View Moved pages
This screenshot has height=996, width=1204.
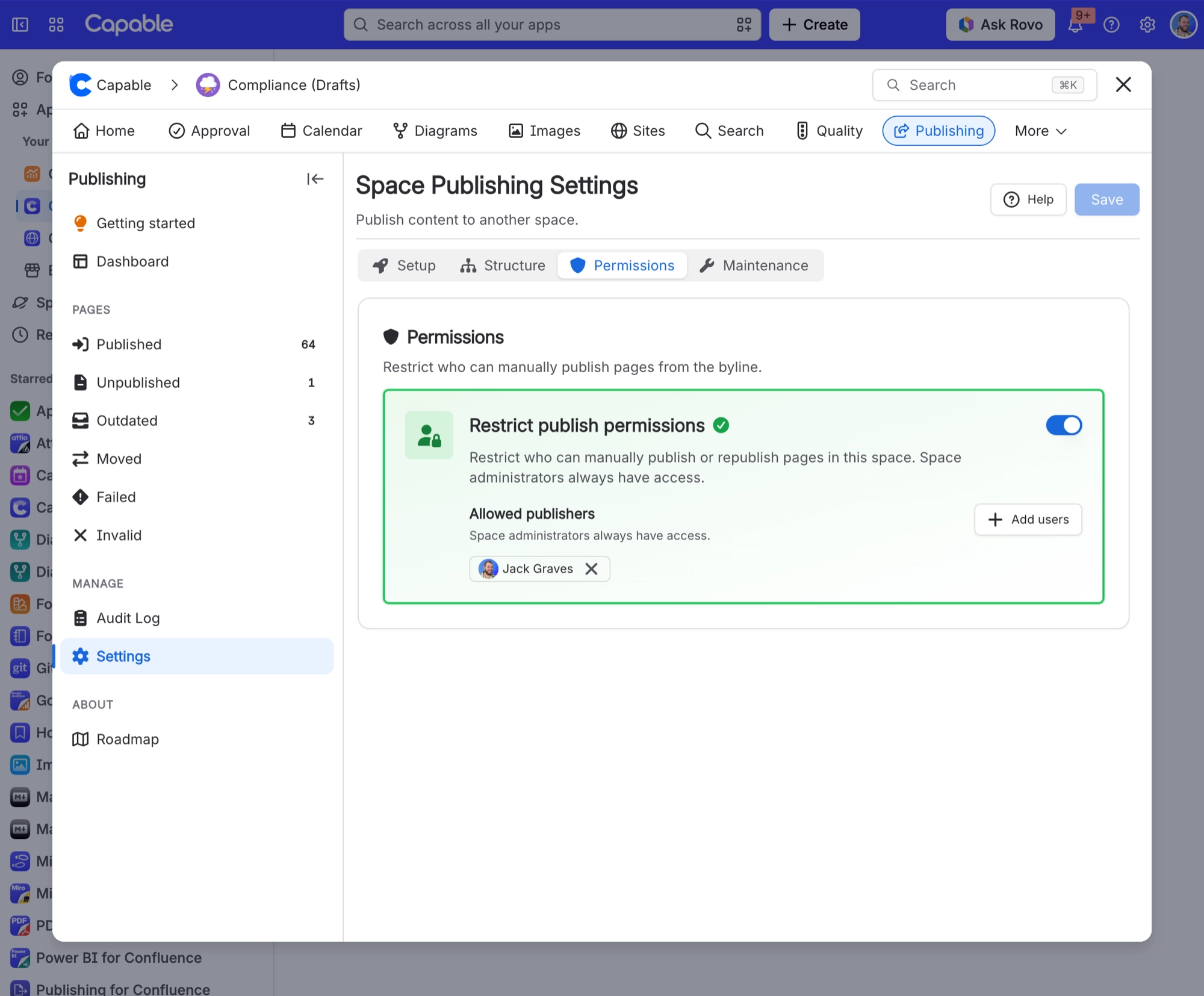[196, 459]
